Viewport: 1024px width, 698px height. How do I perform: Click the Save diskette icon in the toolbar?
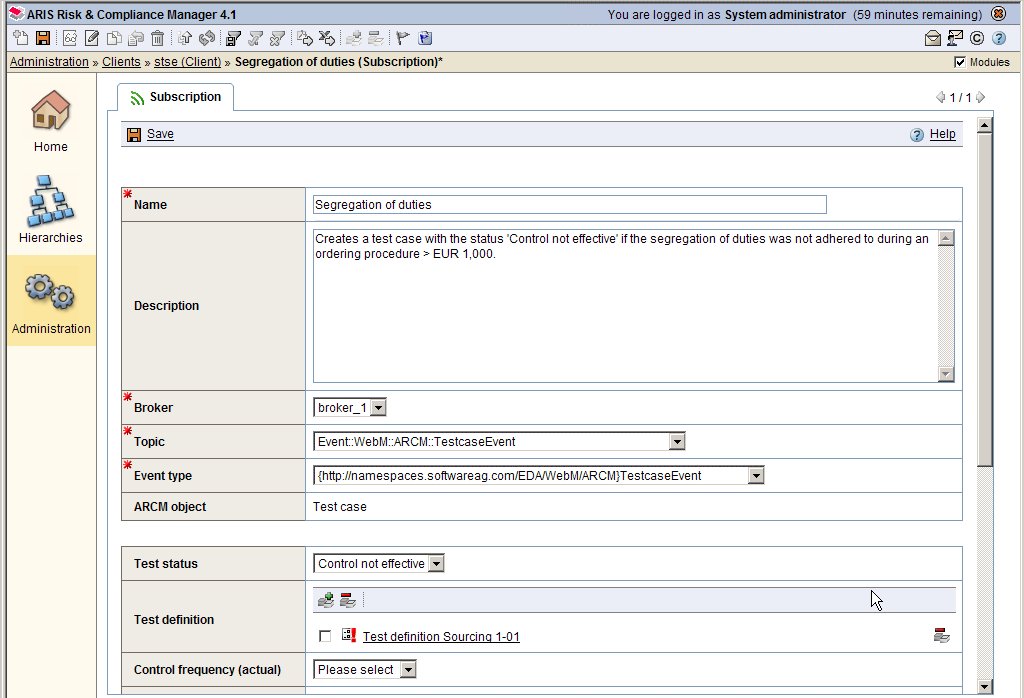click(41, 38)
